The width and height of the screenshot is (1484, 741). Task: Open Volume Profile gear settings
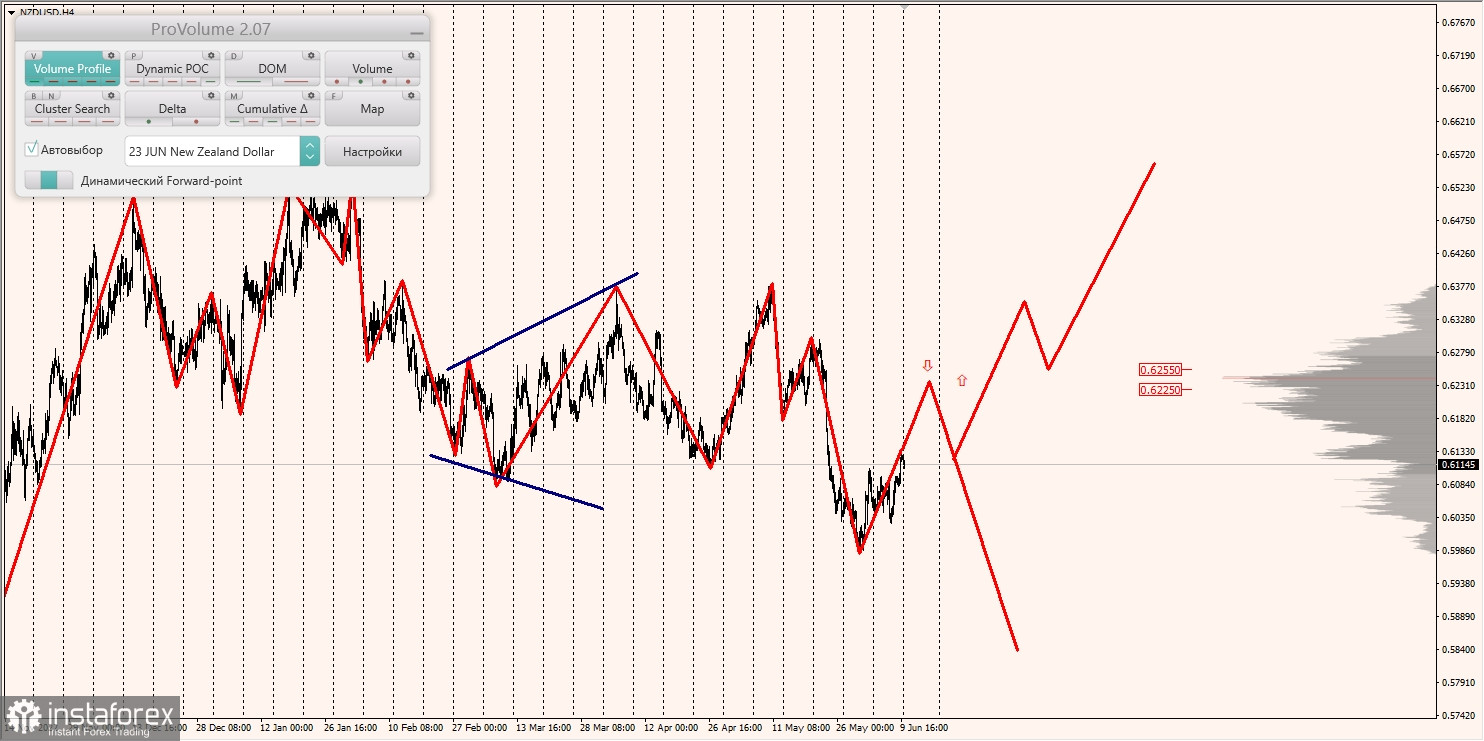point(111,56)
